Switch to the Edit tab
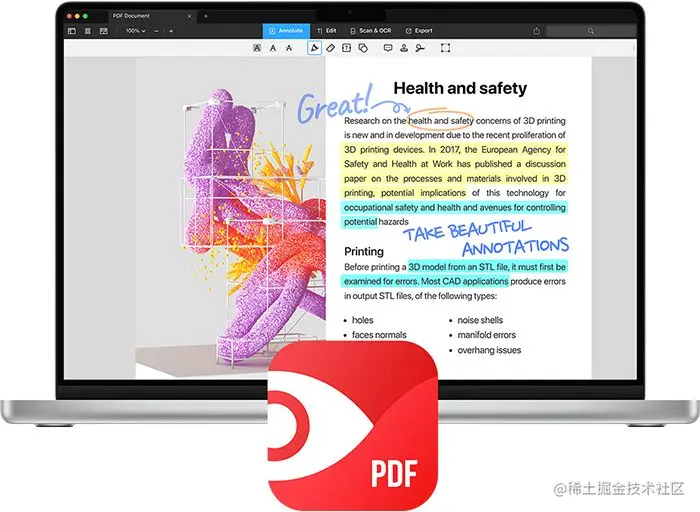Image resolution: width=700 pixels, height=512 pixels. pos(327,31)
